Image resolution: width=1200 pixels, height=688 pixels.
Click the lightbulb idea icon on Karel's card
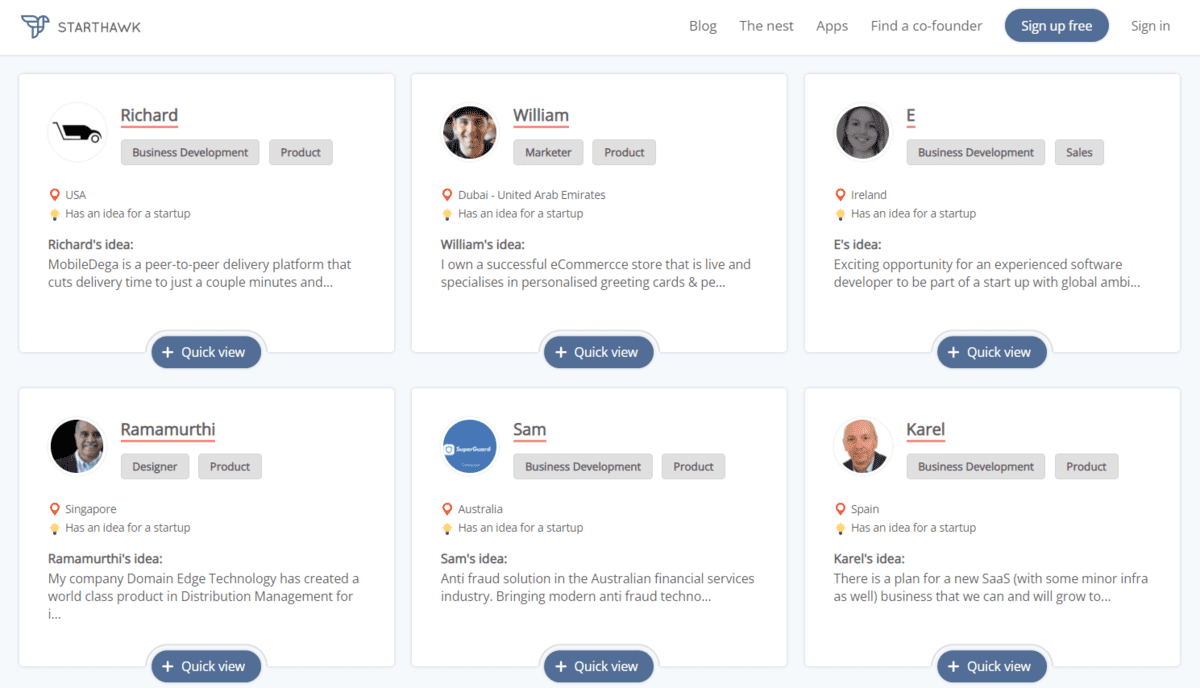pyautogui.click(x=841, y=527)
